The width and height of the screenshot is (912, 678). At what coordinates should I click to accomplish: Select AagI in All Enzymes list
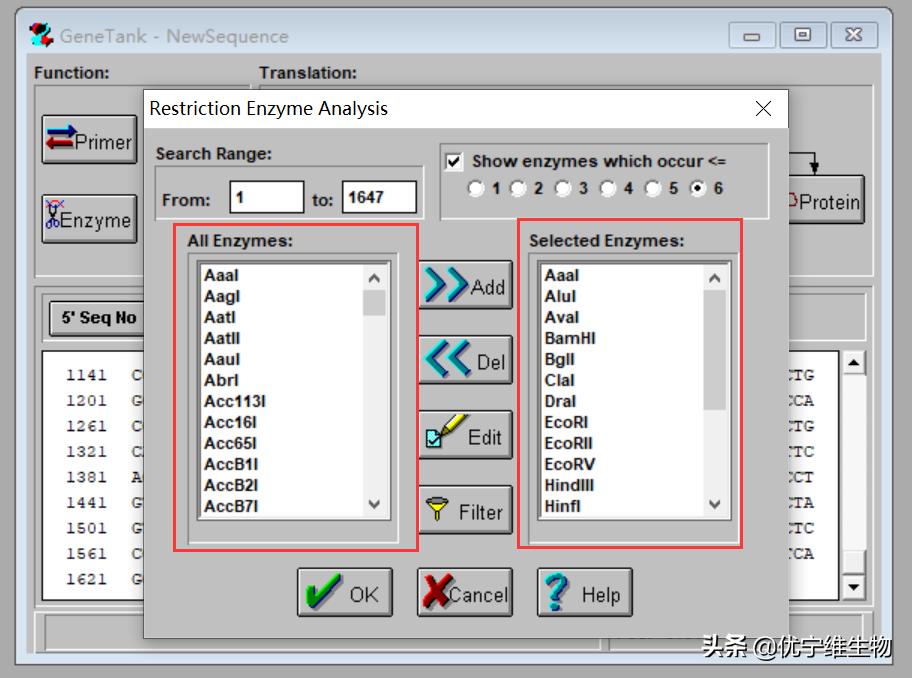pos(222,297)
